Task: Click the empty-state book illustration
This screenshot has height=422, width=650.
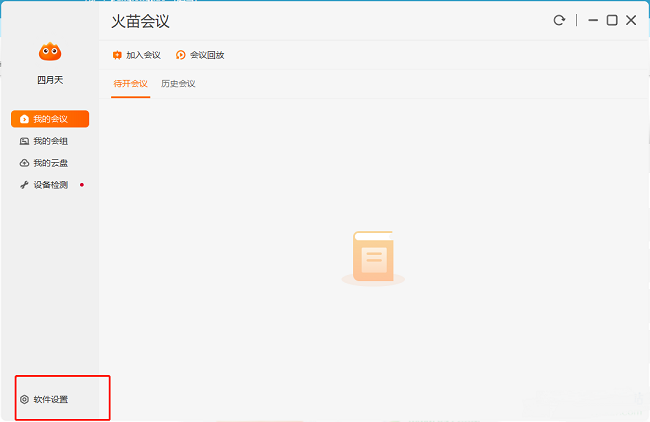Action: [373, 258]
